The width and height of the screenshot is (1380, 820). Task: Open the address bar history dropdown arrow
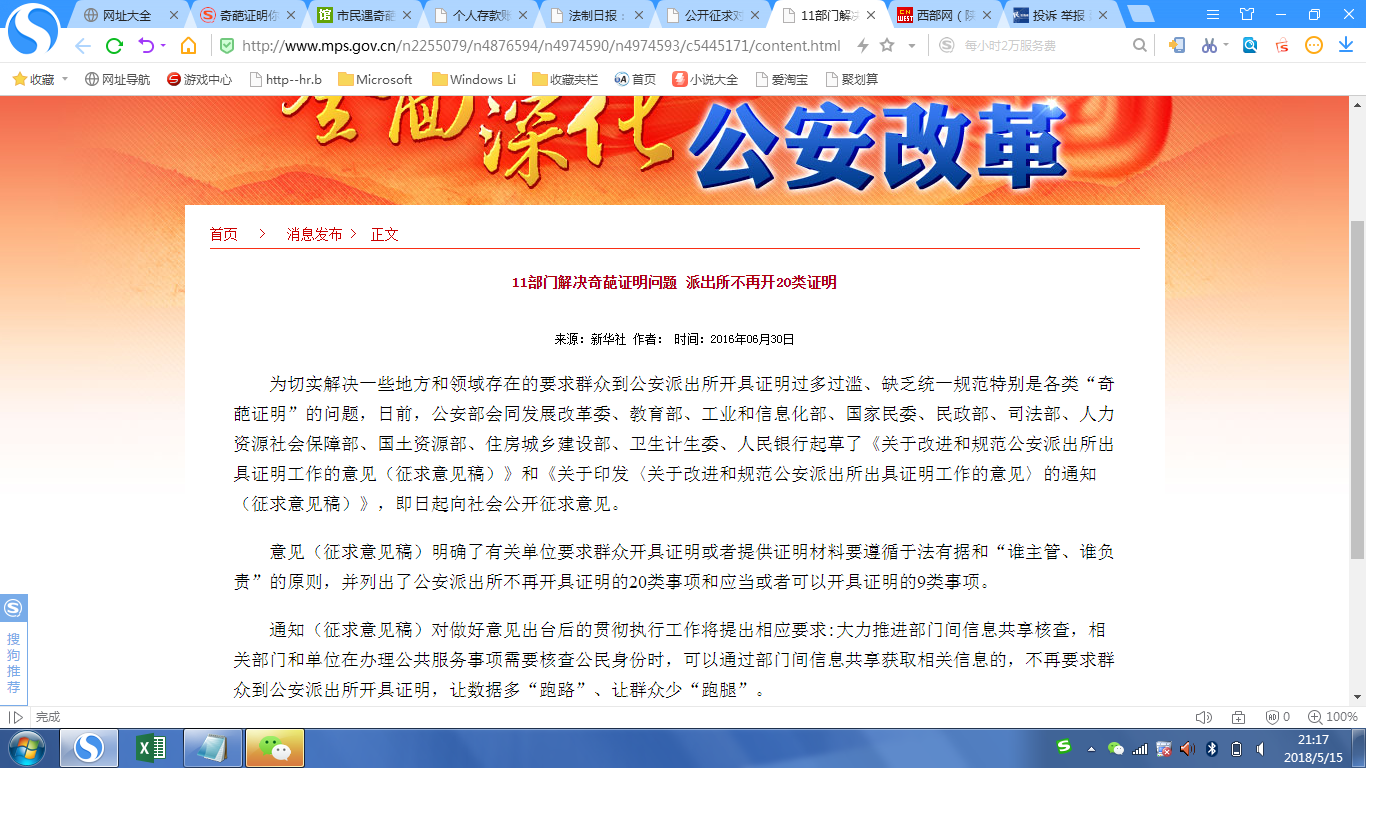(911, 46)
